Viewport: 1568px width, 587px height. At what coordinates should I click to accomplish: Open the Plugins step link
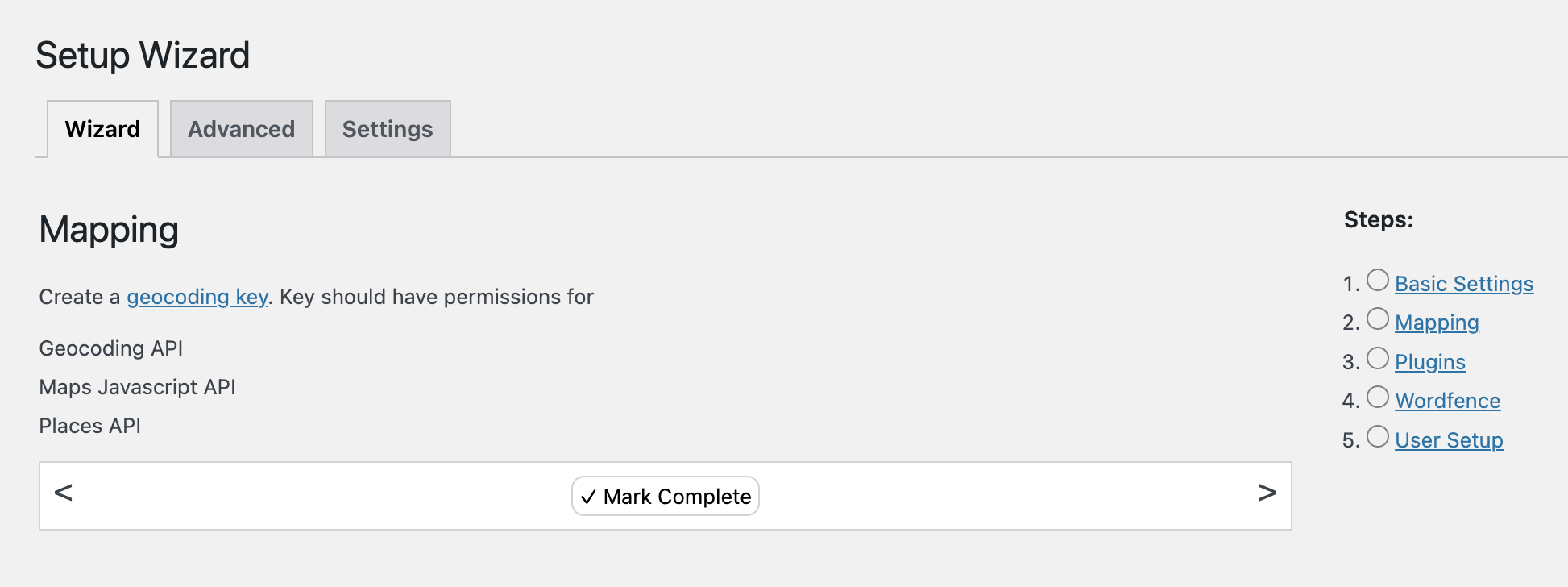tap(1430, 362)
